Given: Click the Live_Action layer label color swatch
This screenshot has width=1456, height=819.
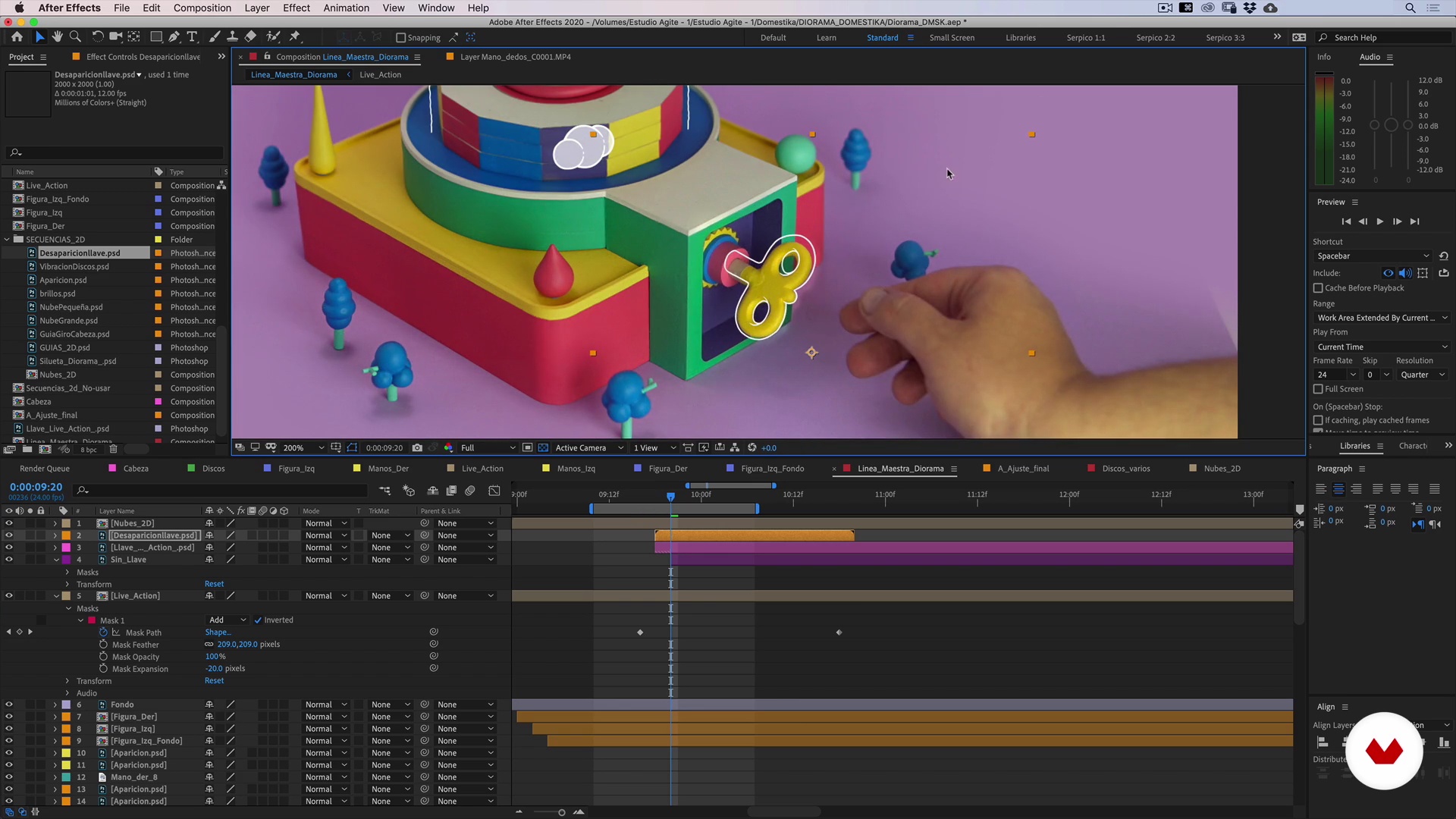Looking at the screenshot, I should pos(66,596).
